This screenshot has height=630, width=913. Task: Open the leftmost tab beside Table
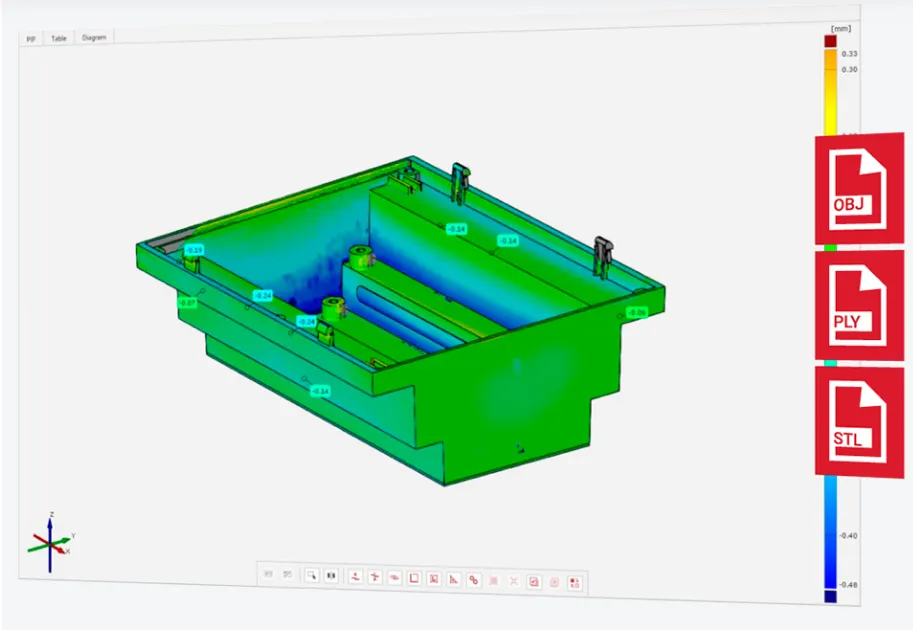pyautogui.click(x=31, y=39)
